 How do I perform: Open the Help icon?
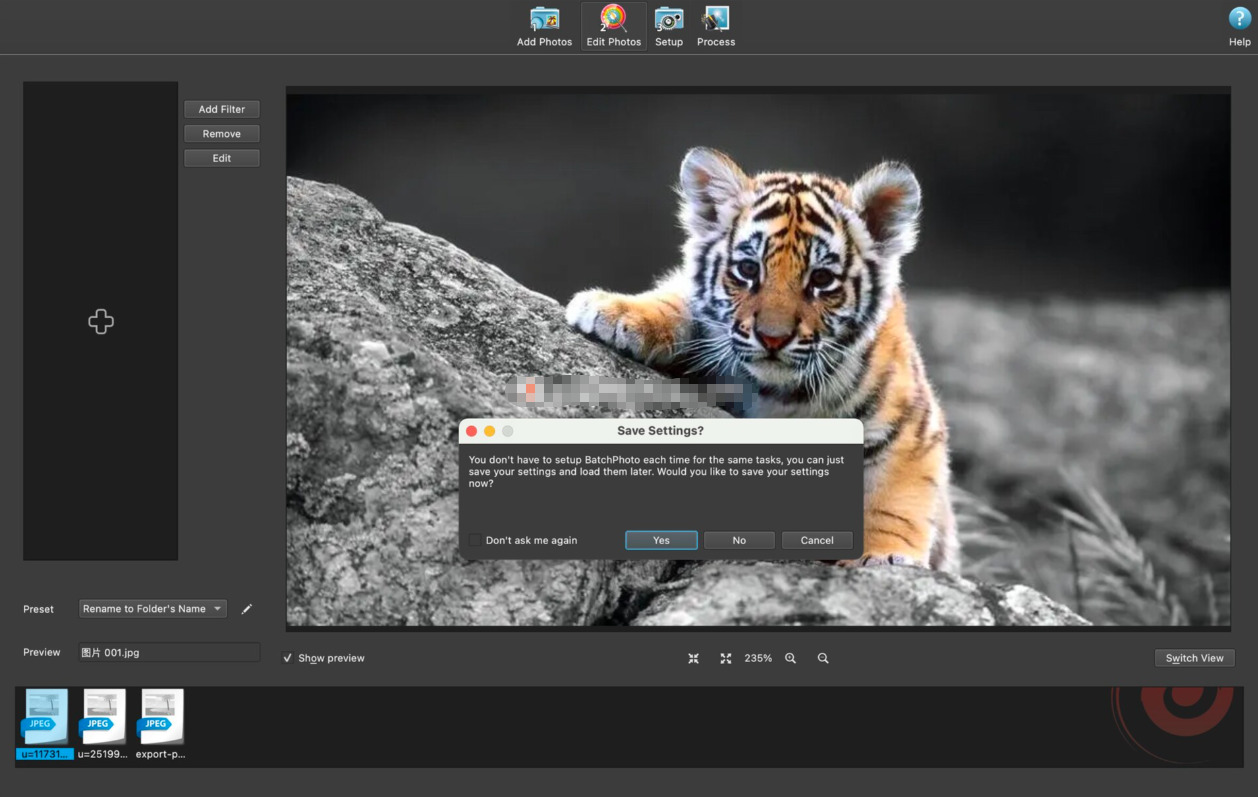tap(1239, 27)
